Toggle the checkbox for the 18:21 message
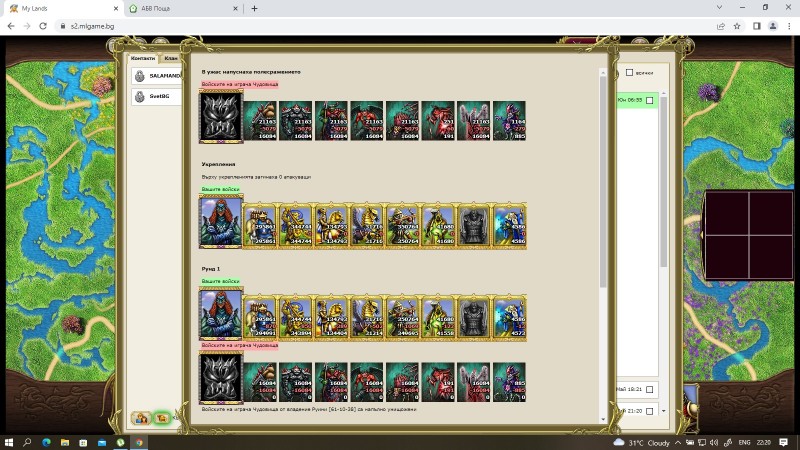 649,389
